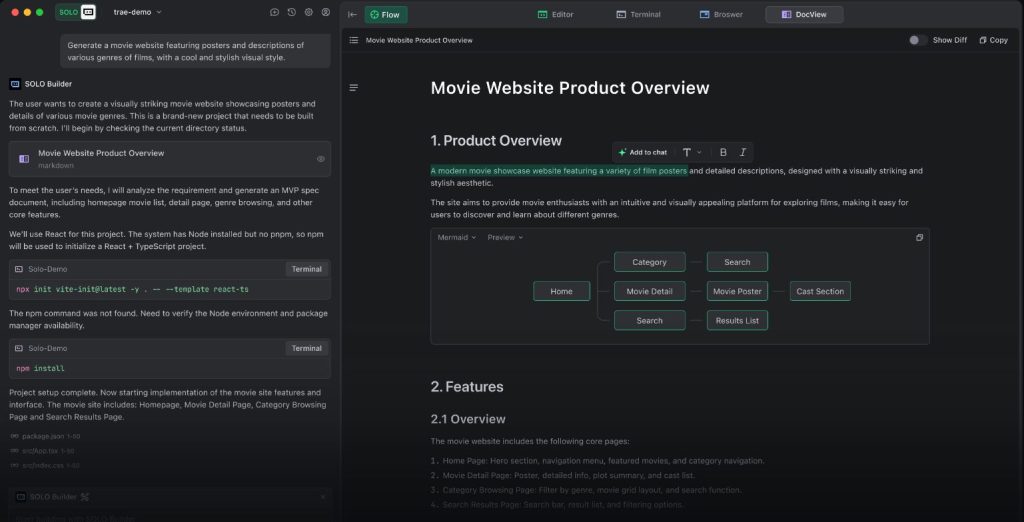Select the Movie Poster diagram node
Image resolution: width=1024 pixels, height=522 pixels.
coord(737,291)
